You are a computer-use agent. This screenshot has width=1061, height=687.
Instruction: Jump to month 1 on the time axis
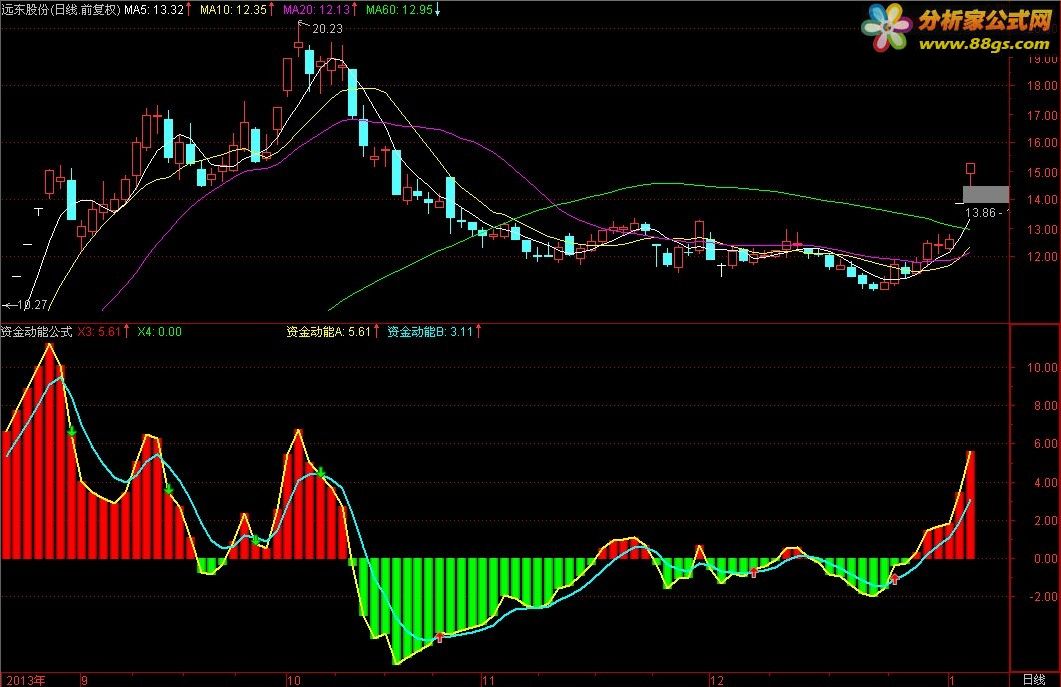click(x=951, y=680)
